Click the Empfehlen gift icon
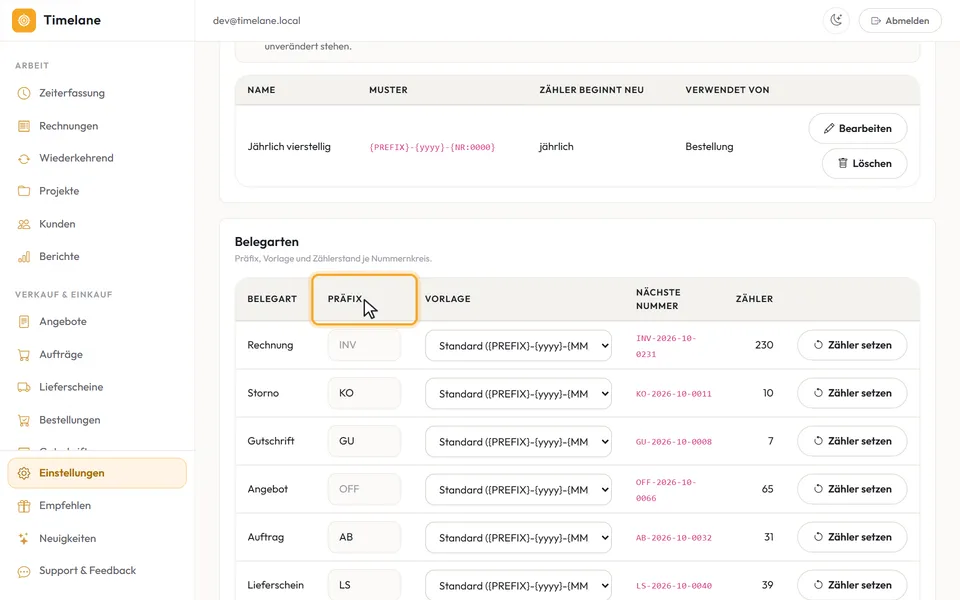960x600 pixels. 24,506
